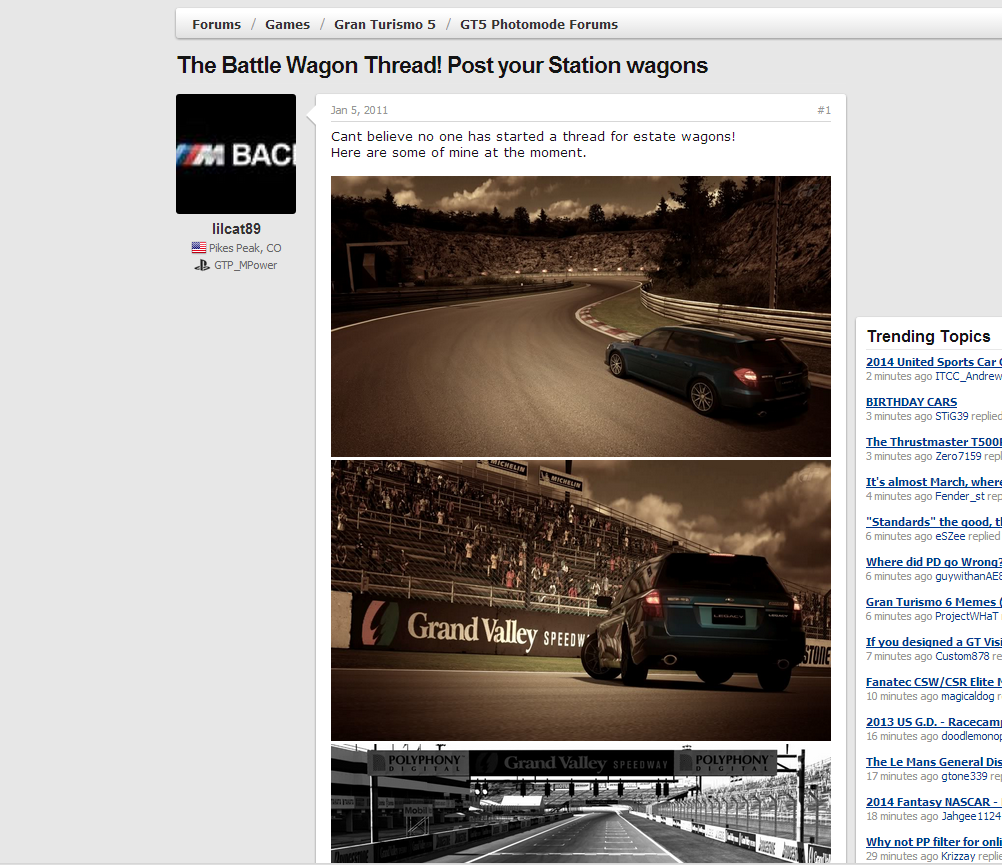This screenshot has height=865, width=1002.
Task: Open the Fanatec CSW/CSR Elite topic
Action: point(934,682)
